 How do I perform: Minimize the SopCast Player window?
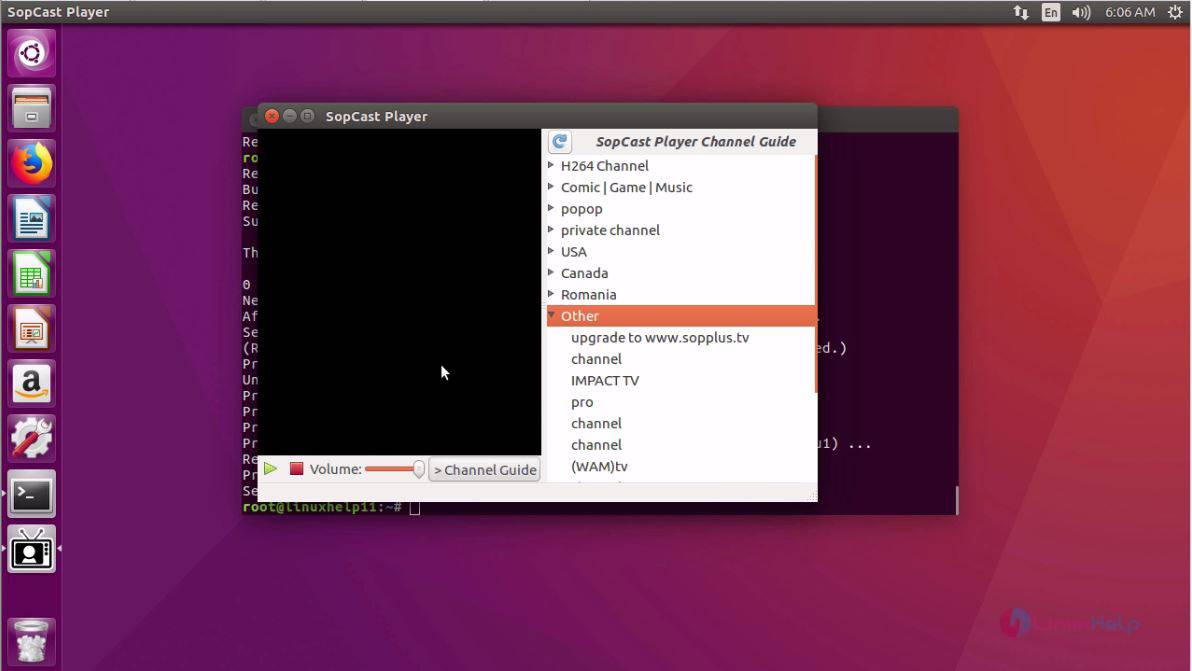pyautogui.click(x=290, y=116)
